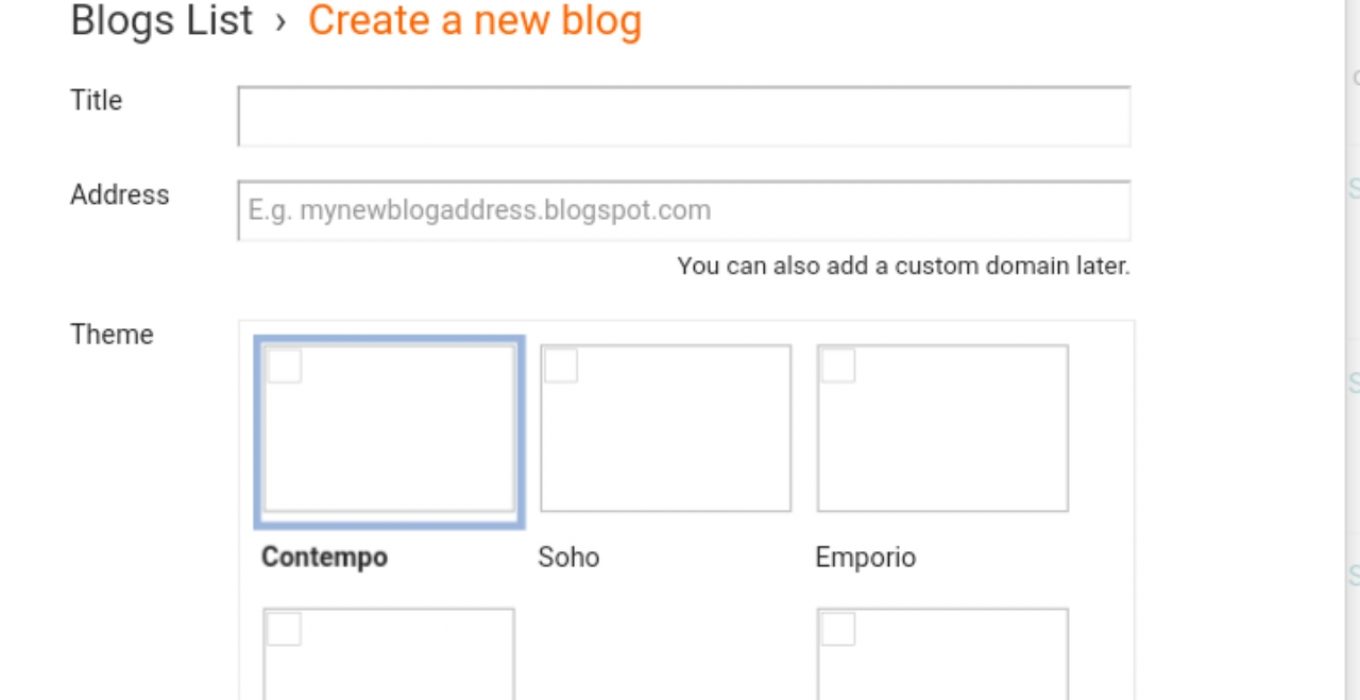Select the theme thumbnail below Emporio
The image size is (1360, 700).
click(x=943, y=654)
